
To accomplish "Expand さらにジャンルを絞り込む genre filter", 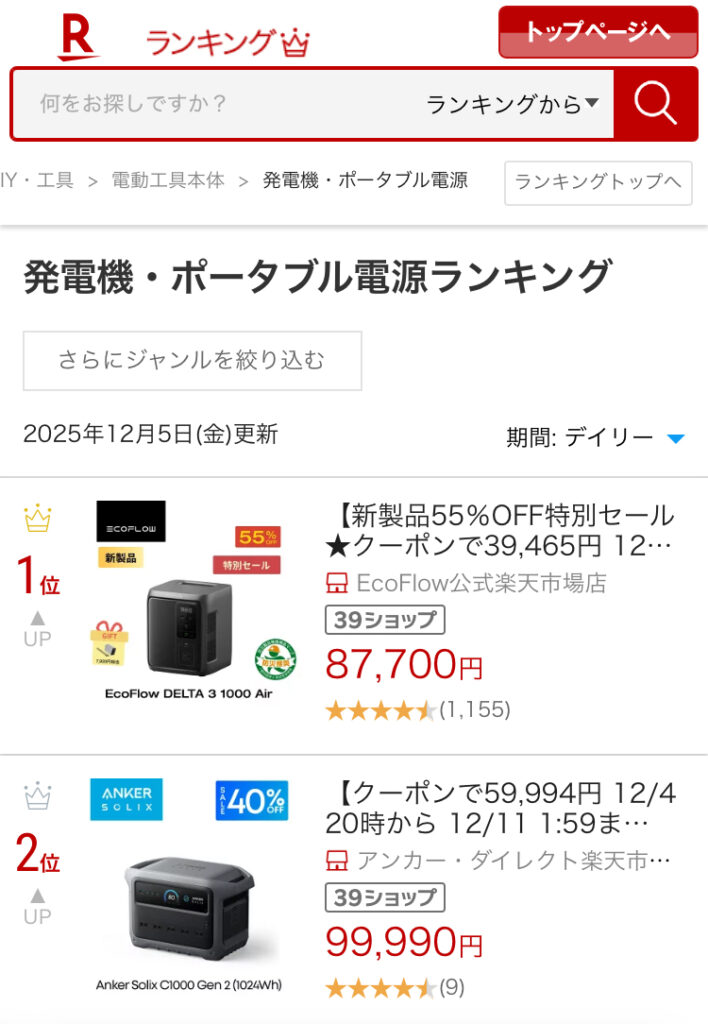I will tap(192, 361).
